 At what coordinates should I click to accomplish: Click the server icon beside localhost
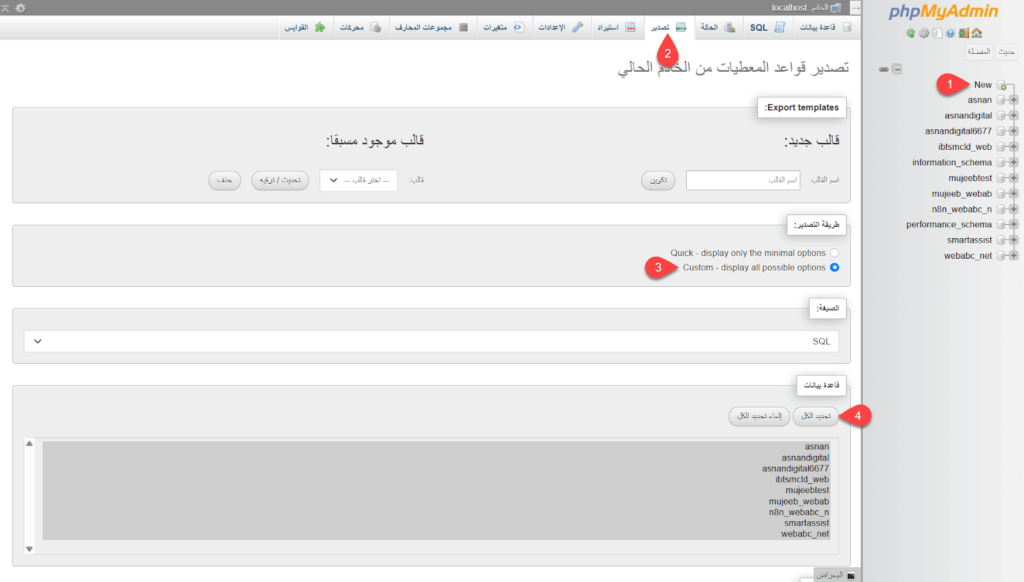tap(835, 8)
